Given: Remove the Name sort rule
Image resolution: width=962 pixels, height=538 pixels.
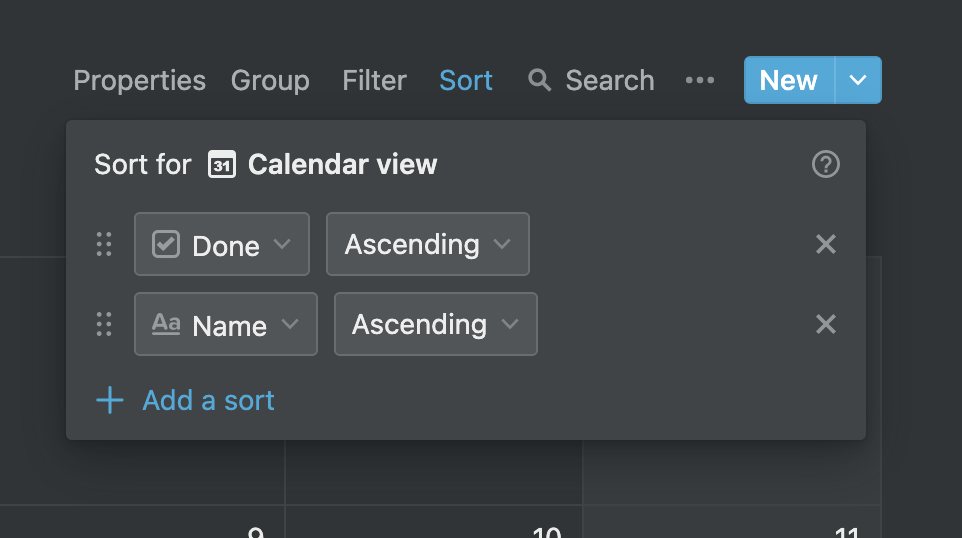Looking at the screenshot, I should tap(825, 324).
